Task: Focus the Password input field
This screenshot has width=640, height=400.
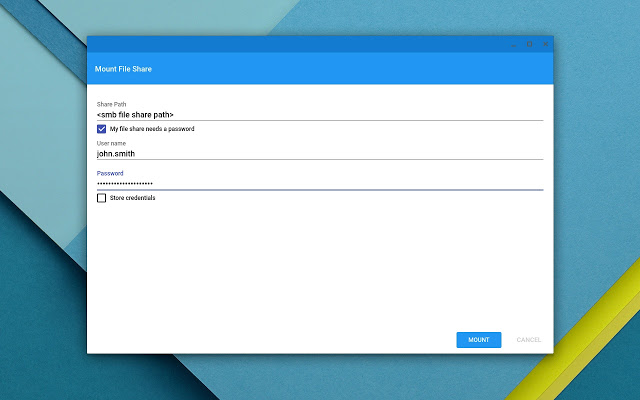Action: pyautogui.click(x=320, y=184)
